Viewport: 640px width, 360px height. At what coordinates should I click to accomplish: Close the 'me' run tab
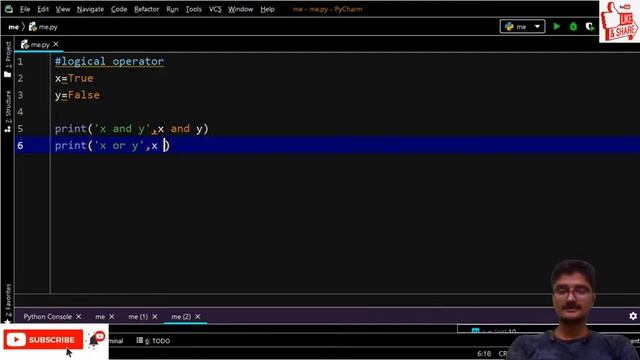click(x=111, y=317)
